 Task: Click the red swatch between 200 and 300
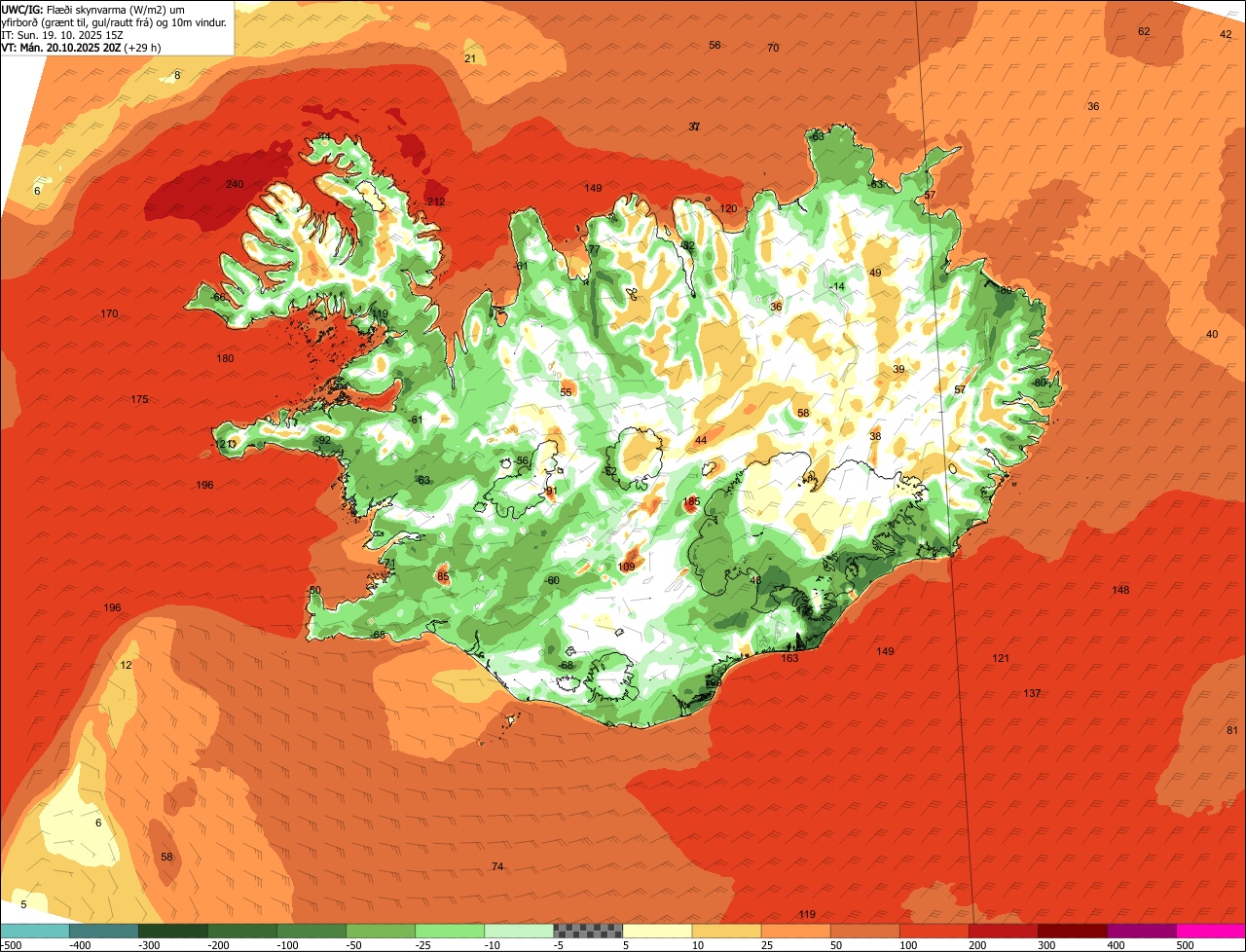pos(1003,931)
